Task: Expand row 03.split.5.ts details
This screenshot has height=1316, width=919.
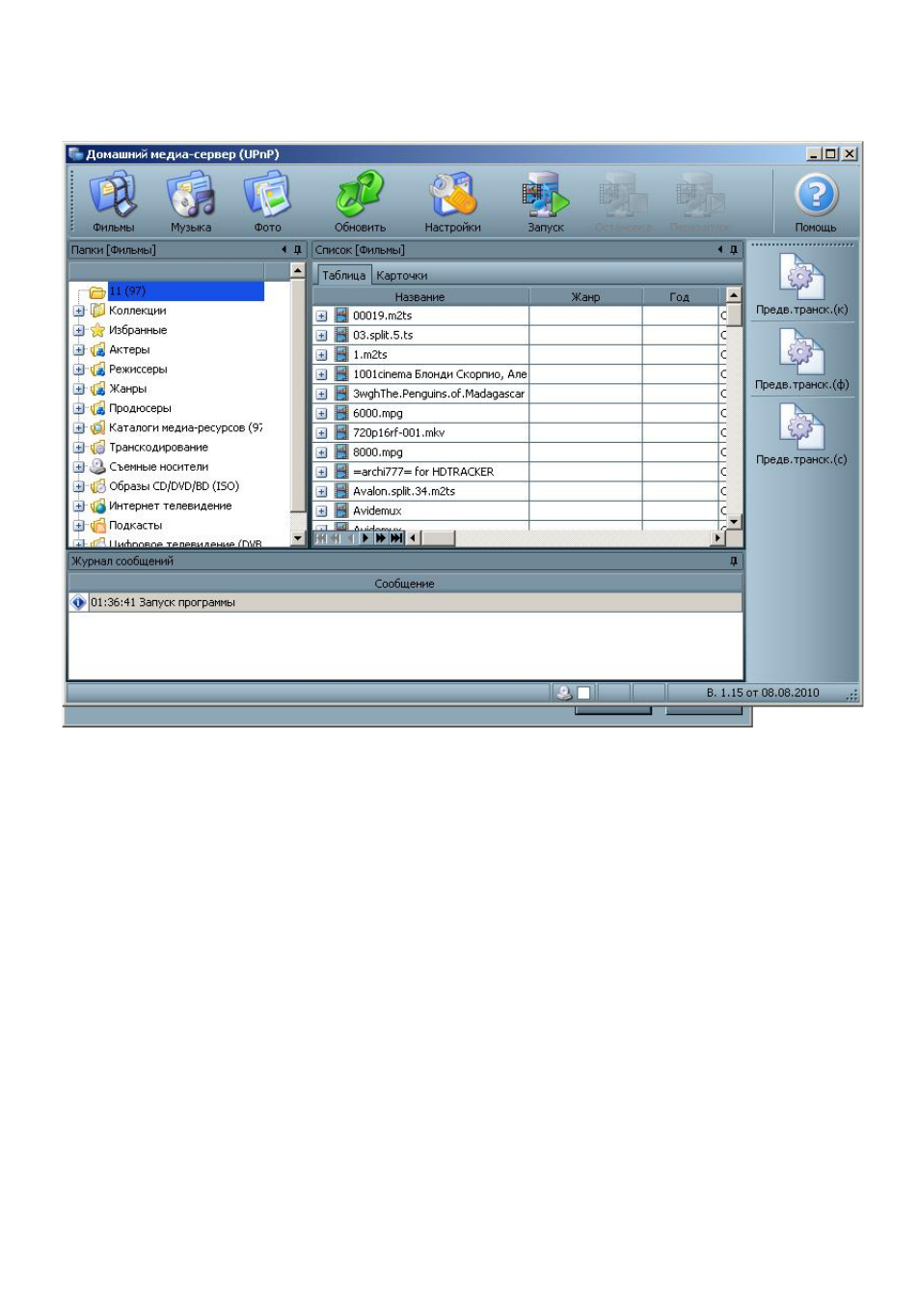Action: 321,336
